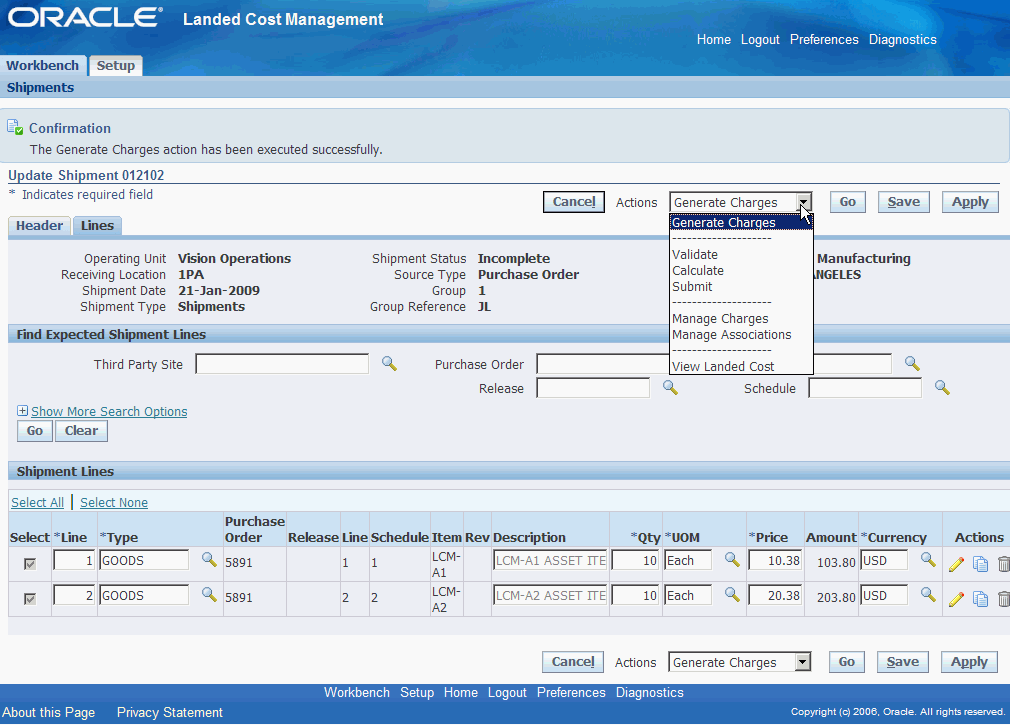Click the bottom Cancel button

[573, 662]
